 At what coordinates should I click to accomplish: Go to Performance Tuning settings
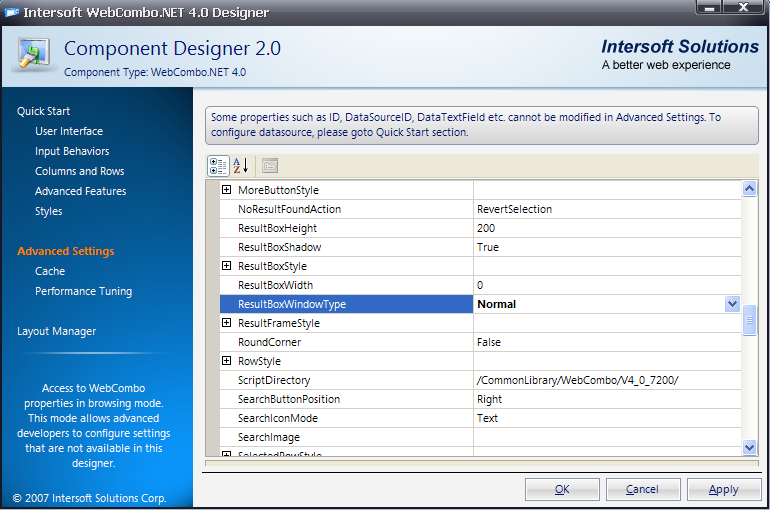coord(83,291)
